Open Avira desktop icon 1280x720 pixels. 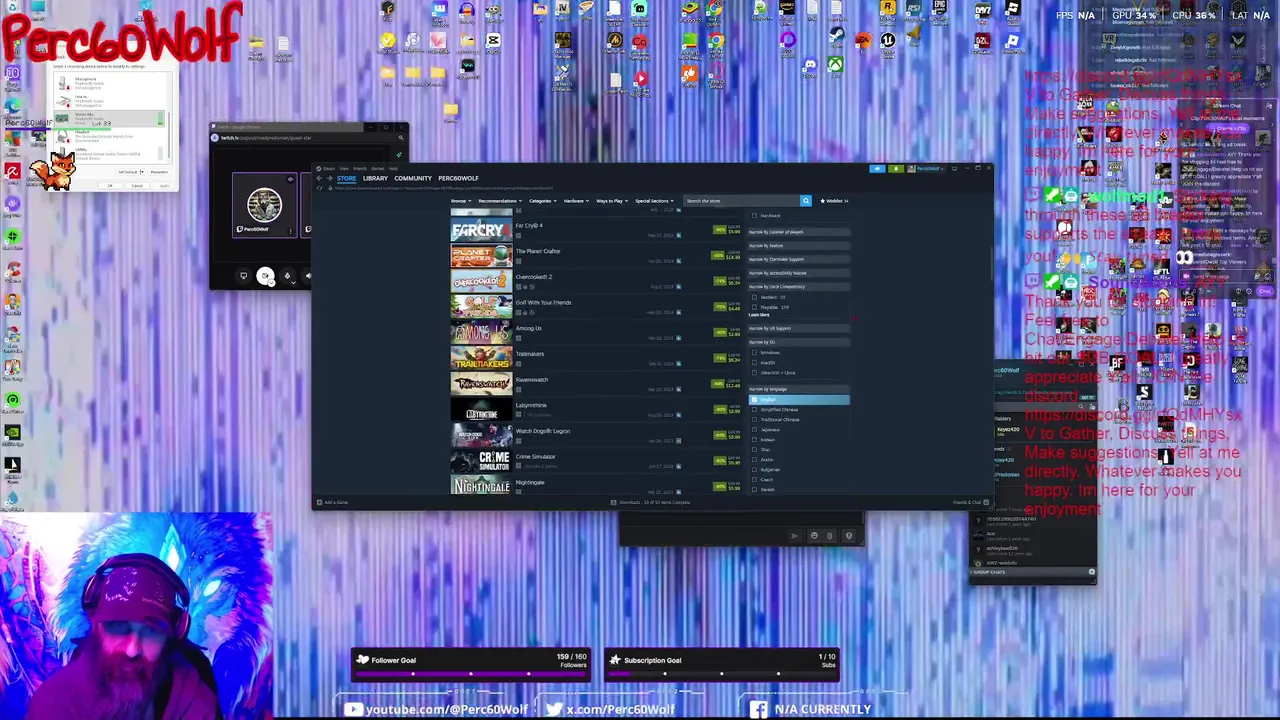12,171
